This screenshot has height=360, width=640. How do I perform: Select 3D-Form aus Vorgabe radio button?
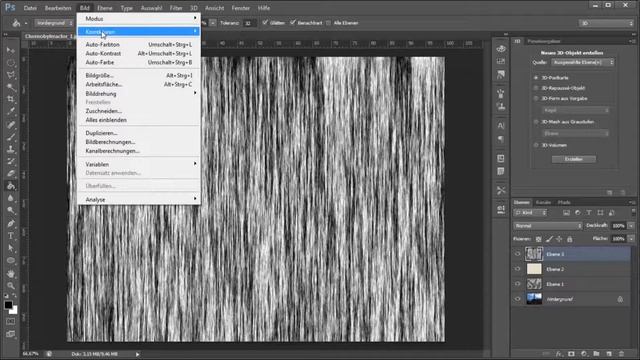coord(536,98)
